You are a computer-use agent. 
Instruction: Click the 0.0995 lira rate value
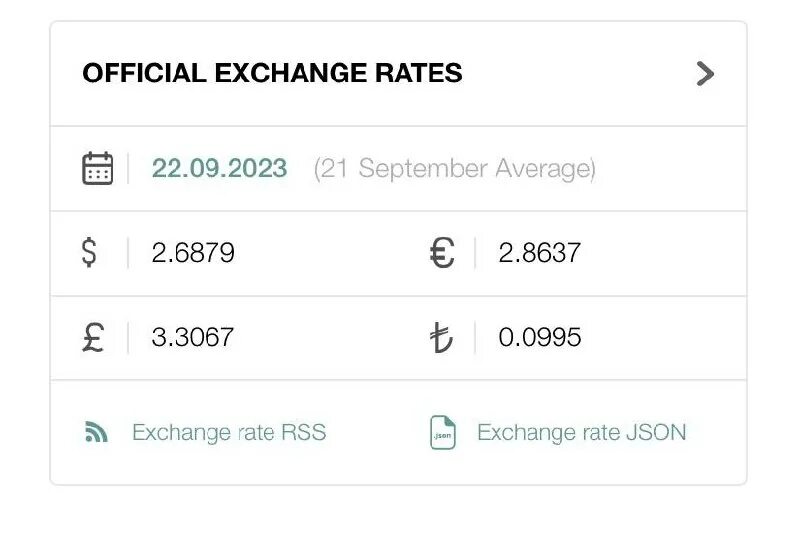(x=540, y=337)
